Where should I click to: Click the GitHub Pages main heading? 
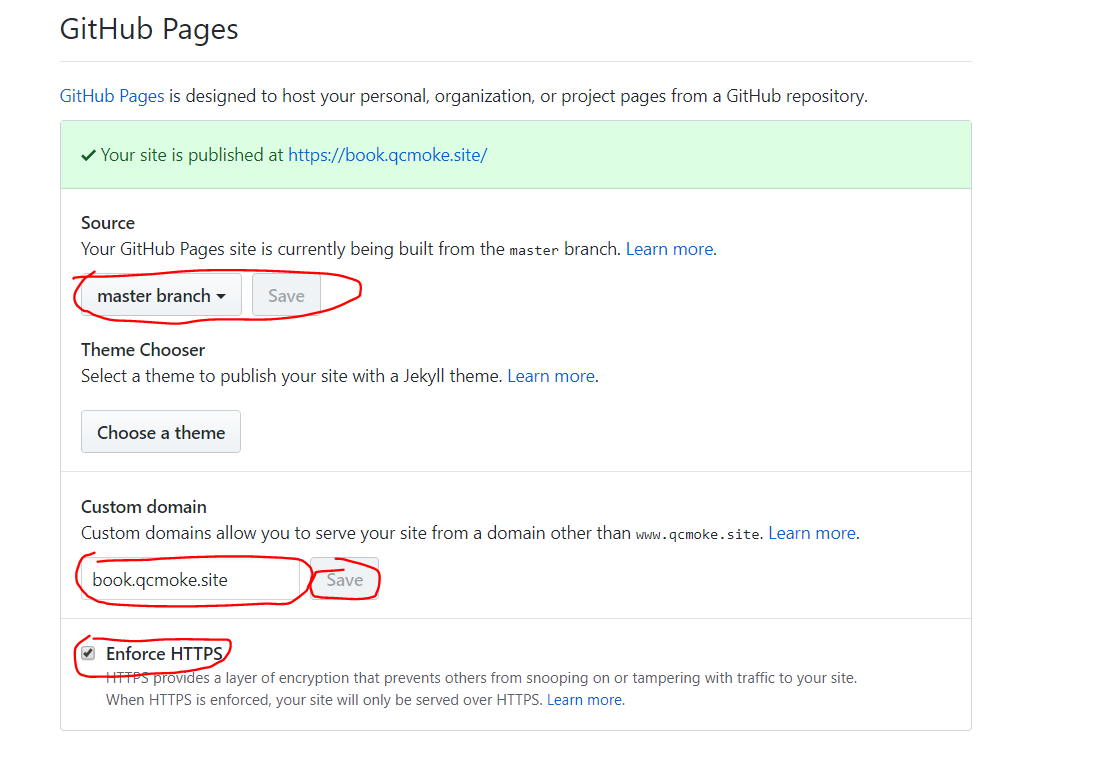[x=149, y=30]
